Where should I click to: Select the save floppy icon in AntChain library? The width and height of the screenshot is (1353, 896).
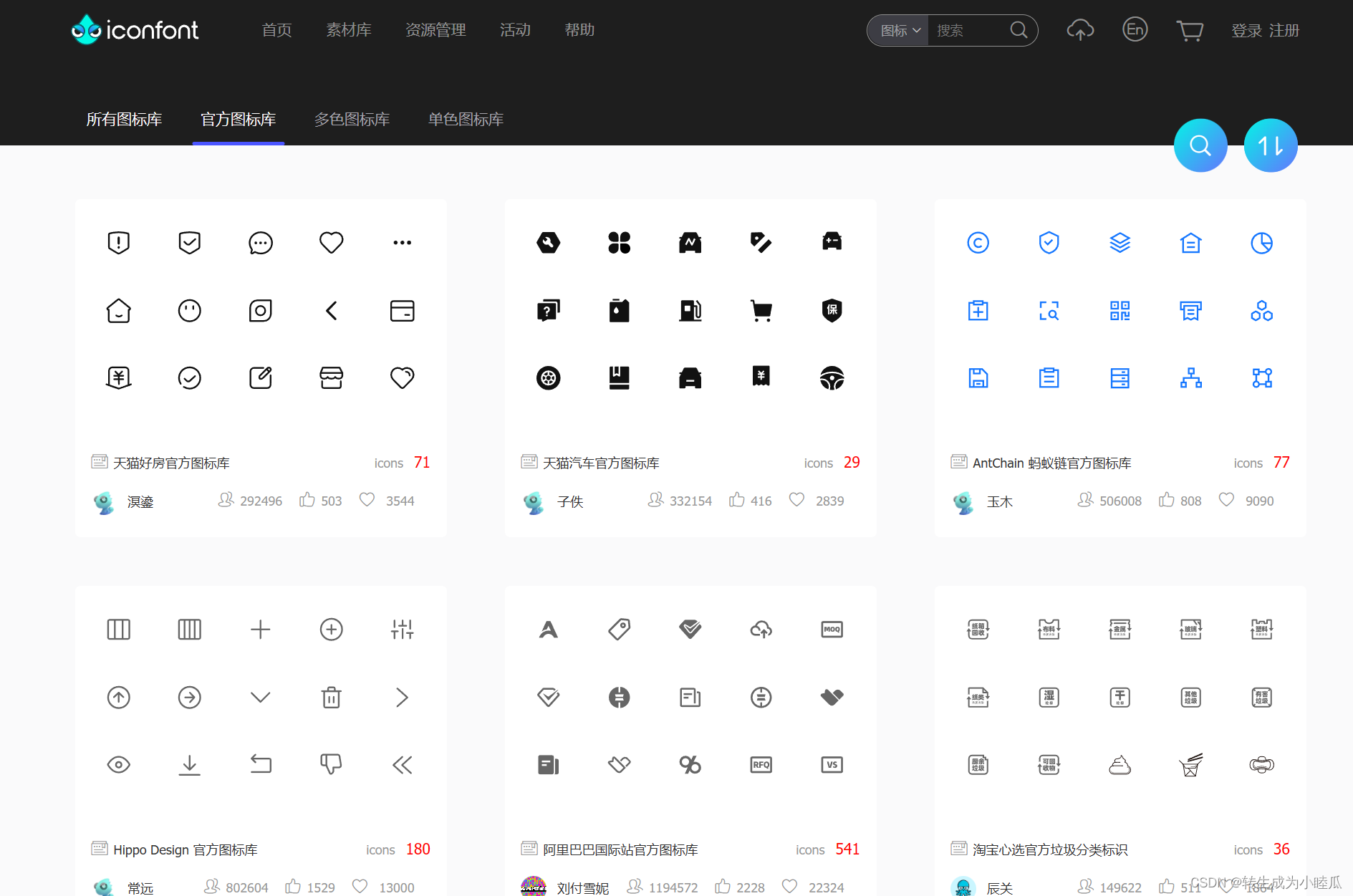[x=978, y=377]
